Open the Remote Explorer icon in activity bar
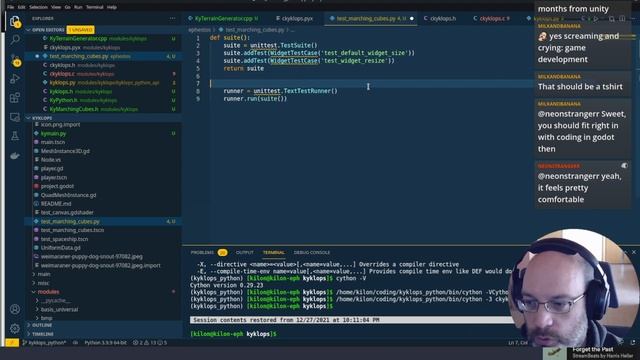Viewport: 640px width, 360px height. coord(15,117)
